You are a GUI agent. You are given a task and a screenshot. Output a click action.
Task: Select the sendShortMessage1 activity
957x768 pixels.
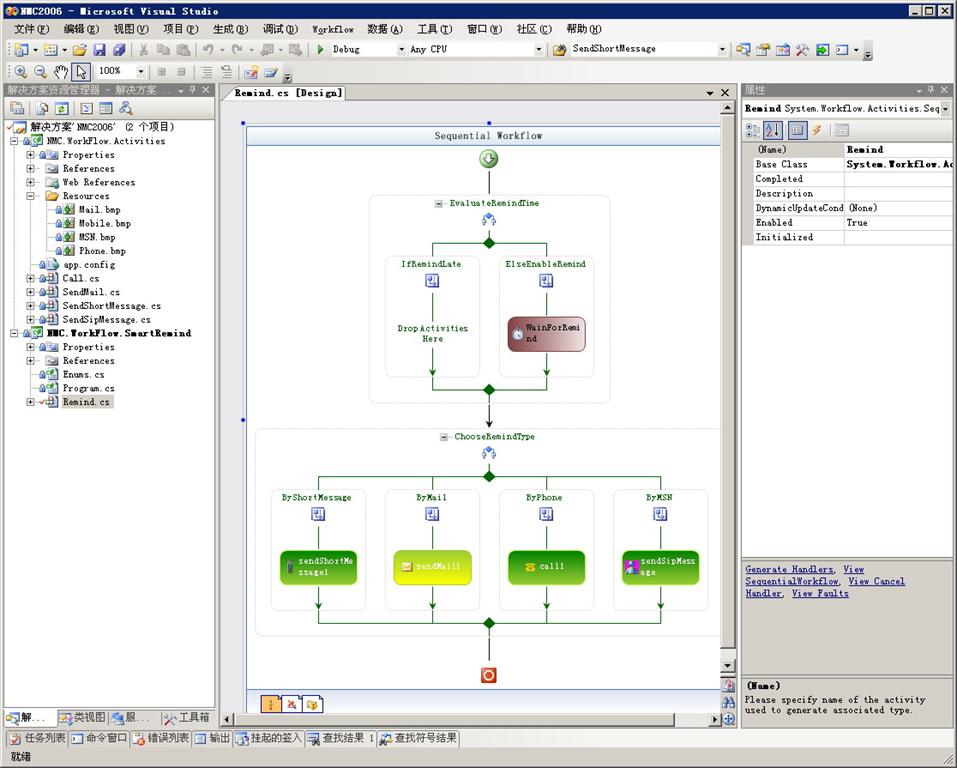pyautogui.click(x=318, y=567)
